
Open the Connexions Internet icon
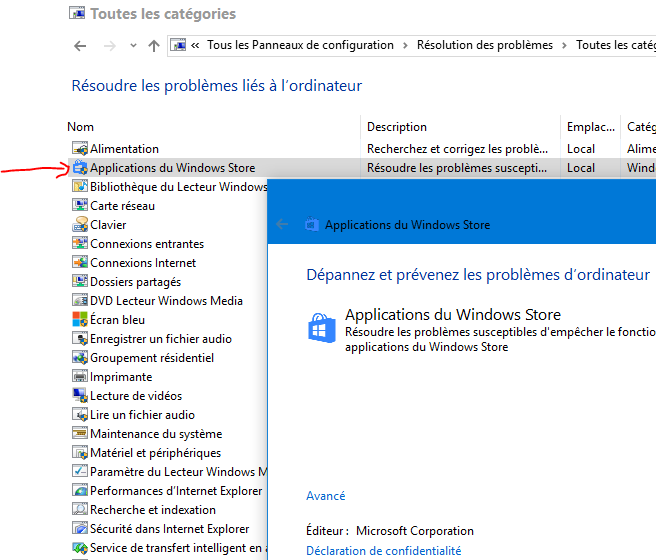point(80,263)
